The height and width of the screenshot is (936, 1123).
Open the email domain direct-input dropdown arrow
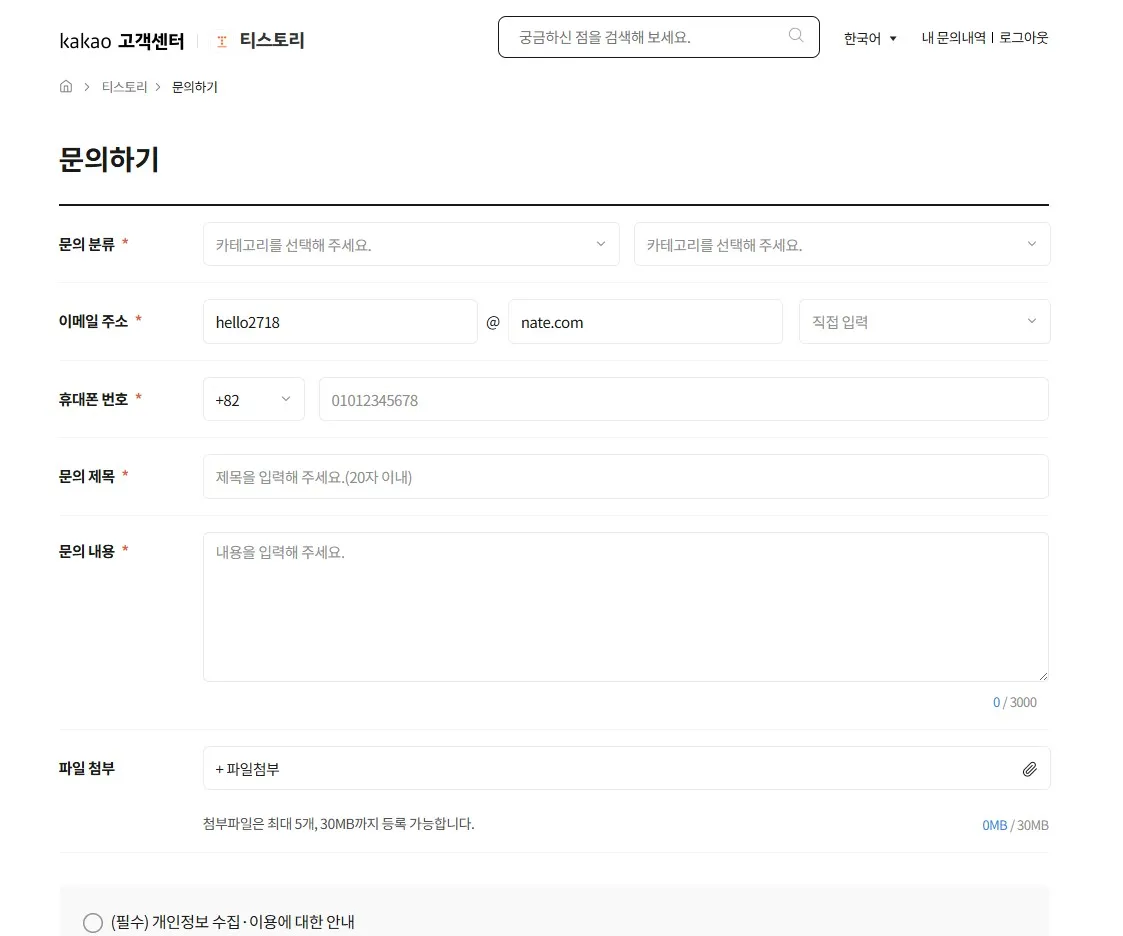(x=1031, y=321)
